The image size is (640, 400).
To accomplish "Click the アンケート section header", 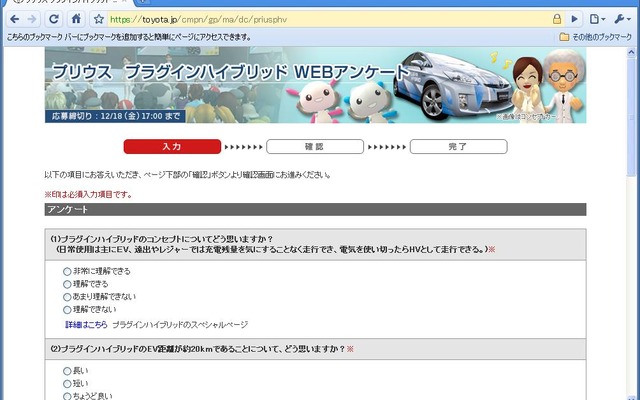I will (x=316, y=209).
